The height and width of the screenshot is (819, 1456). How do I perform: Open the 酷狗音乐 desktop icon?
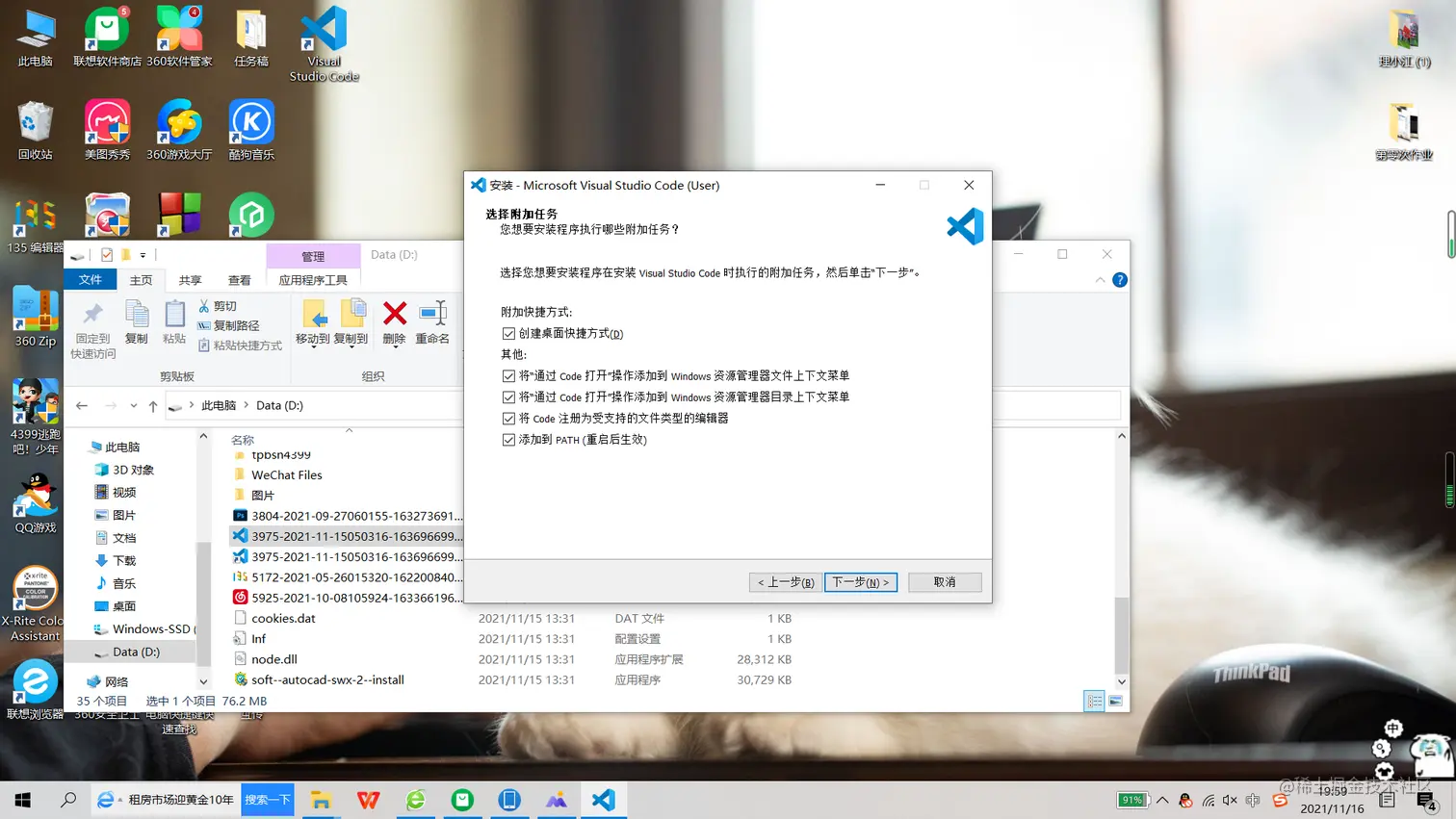pos(251,130)
